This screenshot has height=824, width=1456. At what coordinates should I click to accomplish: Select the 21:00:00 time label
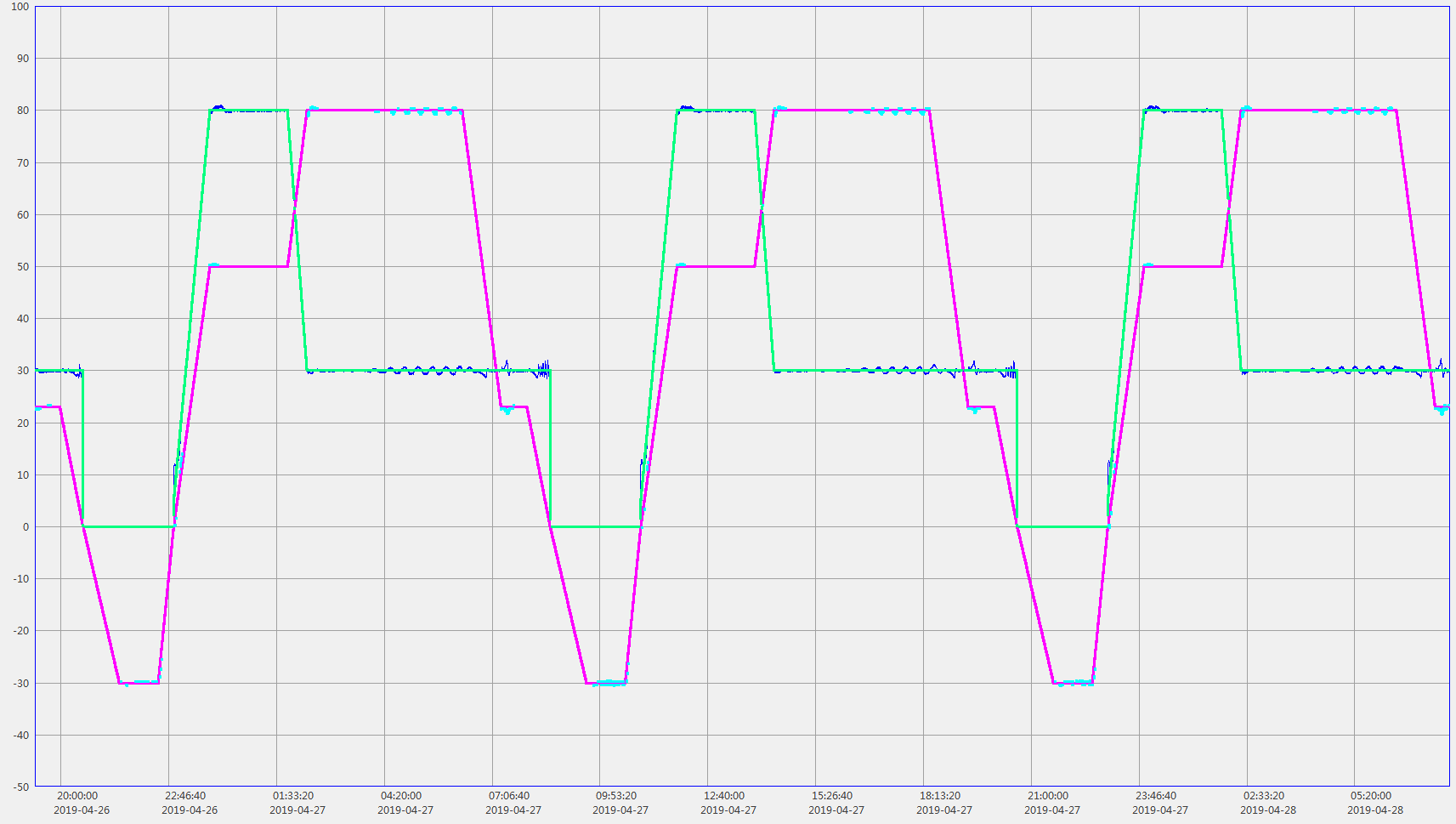point(1048,796)
